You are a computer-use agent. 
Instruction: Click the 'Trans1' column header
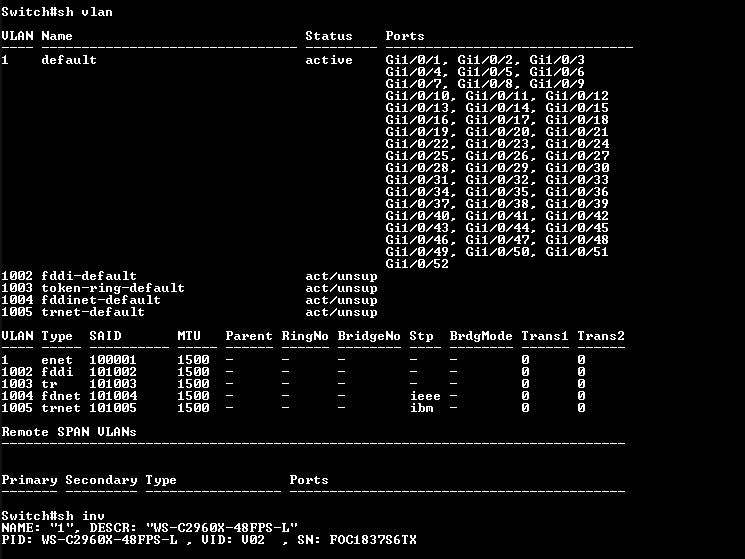(x=545, y=336)
